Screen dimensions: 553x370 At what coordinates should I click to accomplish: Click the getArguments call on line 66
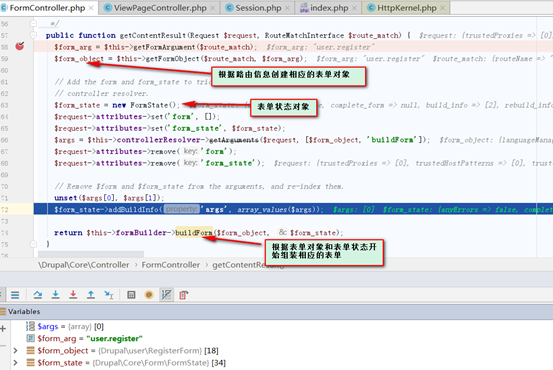[234, 140]
